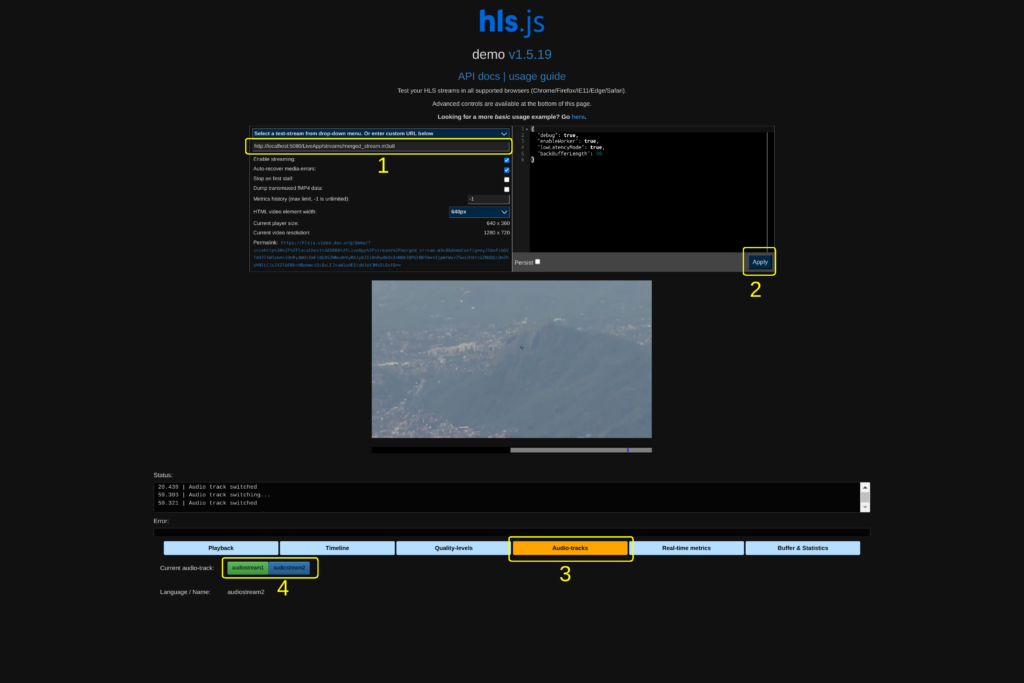
Task: Click the video player frame
Action: tap(511, 359)
